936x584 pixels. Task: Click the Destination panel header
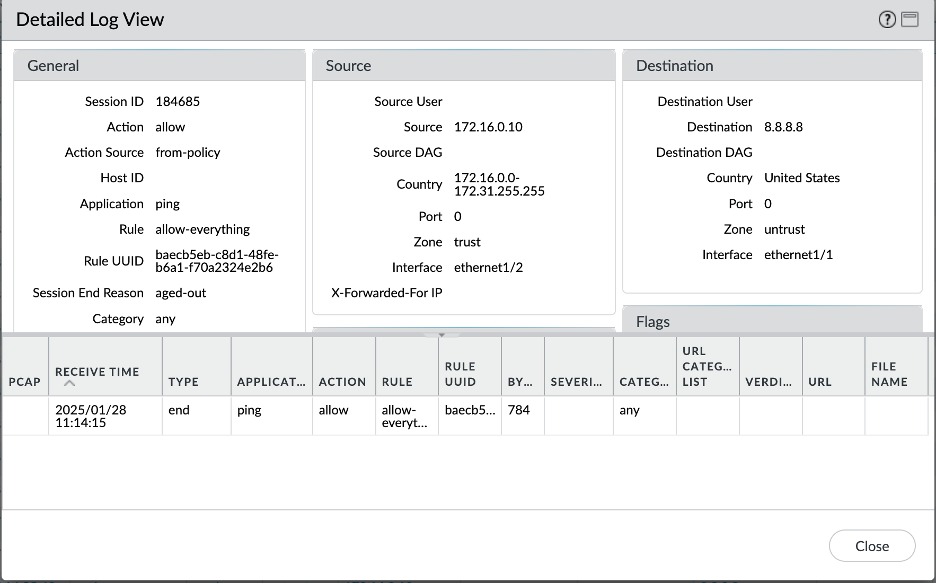click(771, 66)
